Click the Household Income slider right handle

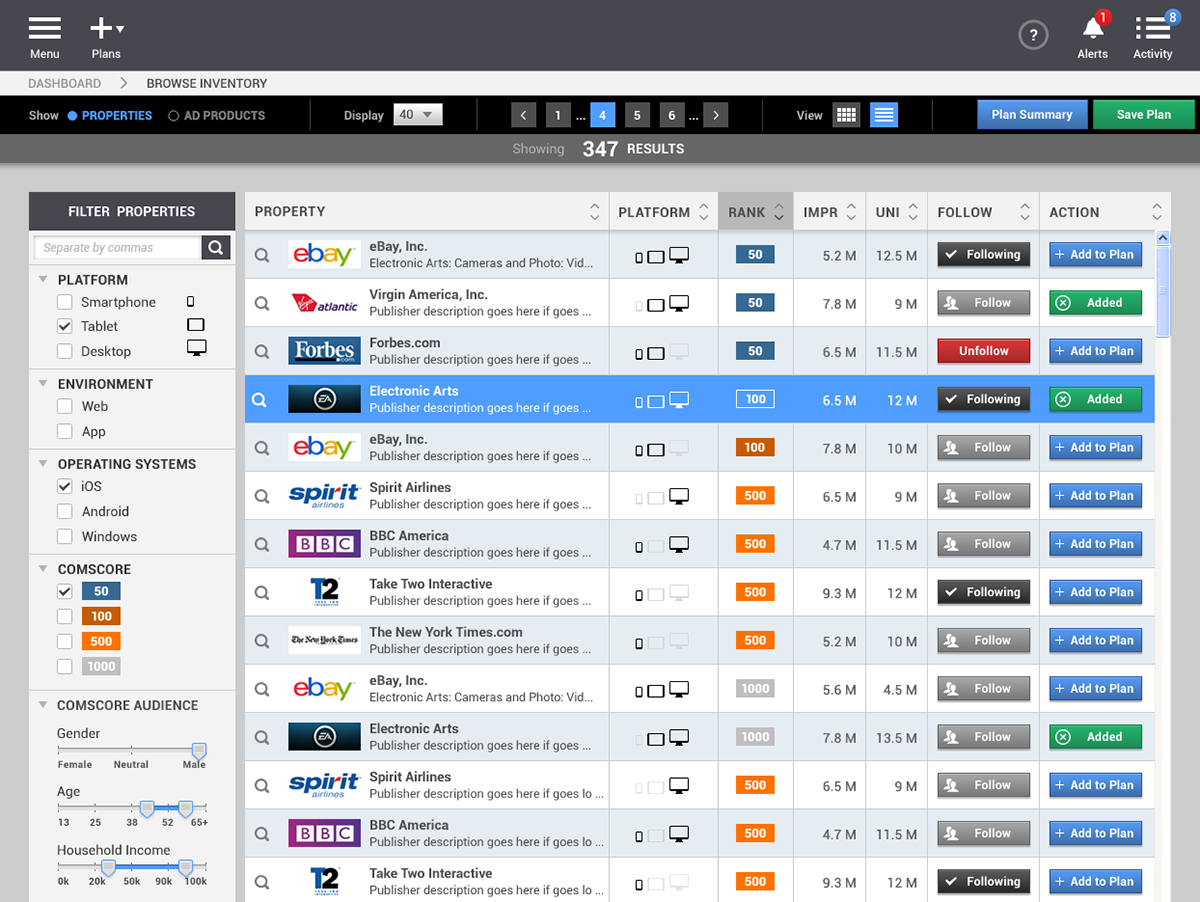[x=185, y=868]
